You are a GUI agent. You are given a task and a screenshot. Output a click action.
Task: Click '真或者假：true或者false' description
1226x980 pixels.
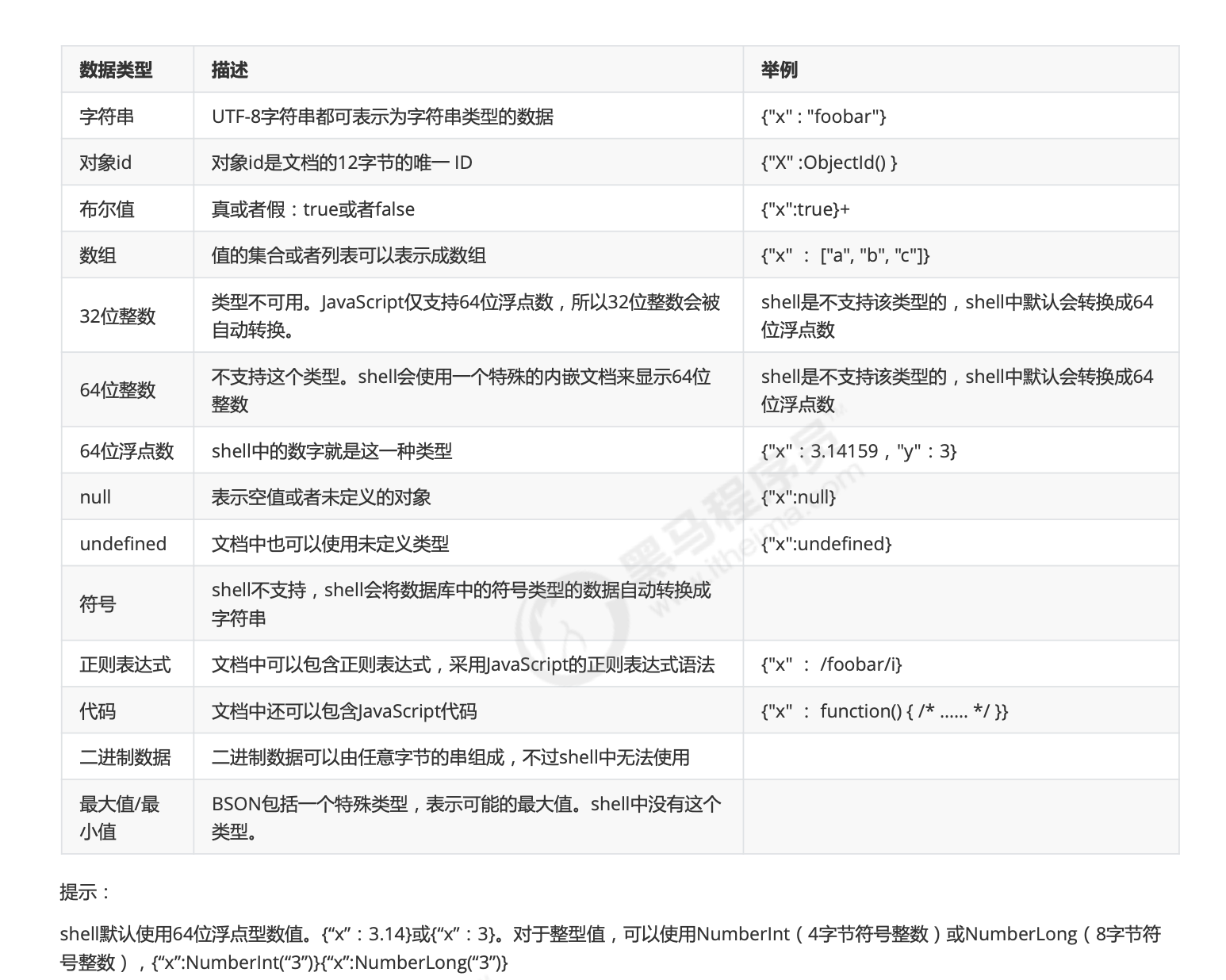click(312, 209)
